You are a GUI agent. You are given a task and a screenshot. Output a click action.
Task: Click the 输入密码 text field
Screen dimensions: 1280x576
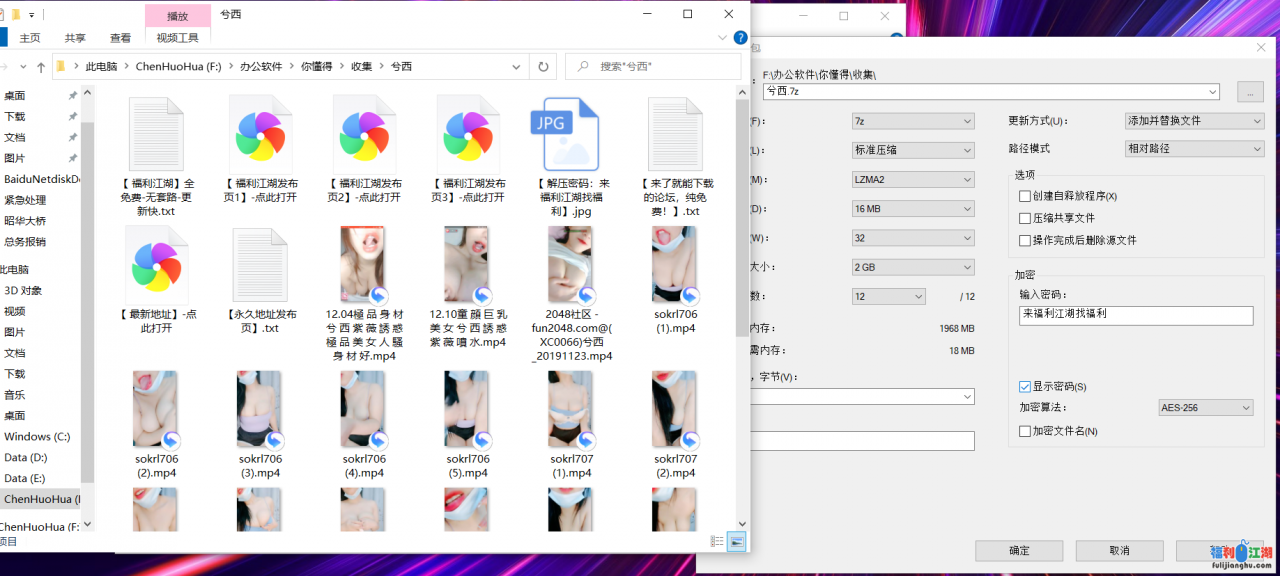(1135, 315)
